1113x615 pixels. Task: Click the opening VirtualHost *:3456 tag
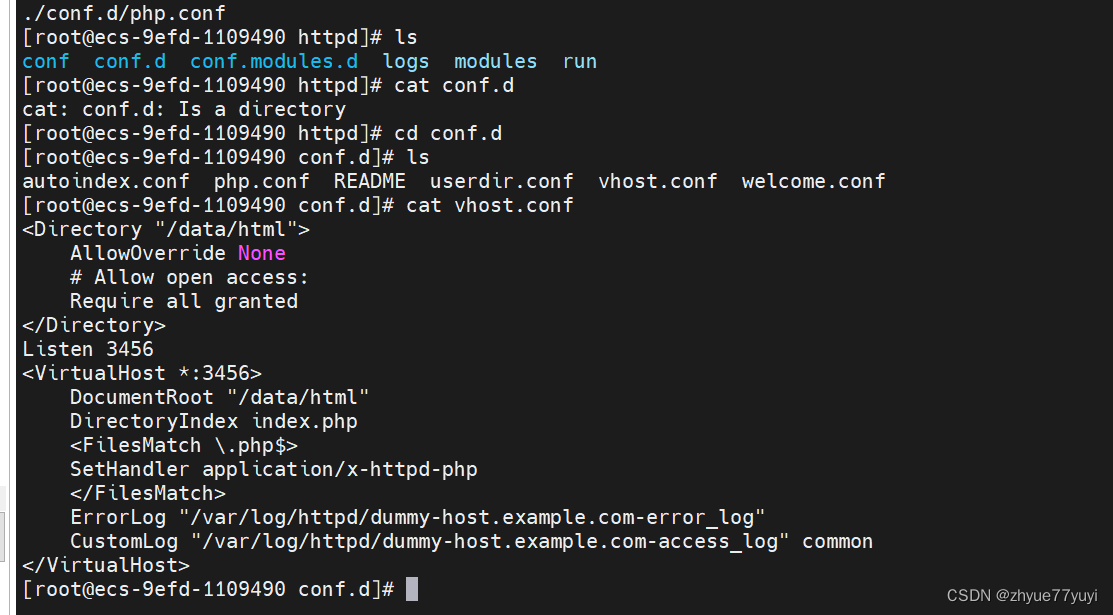coord(141,373)
